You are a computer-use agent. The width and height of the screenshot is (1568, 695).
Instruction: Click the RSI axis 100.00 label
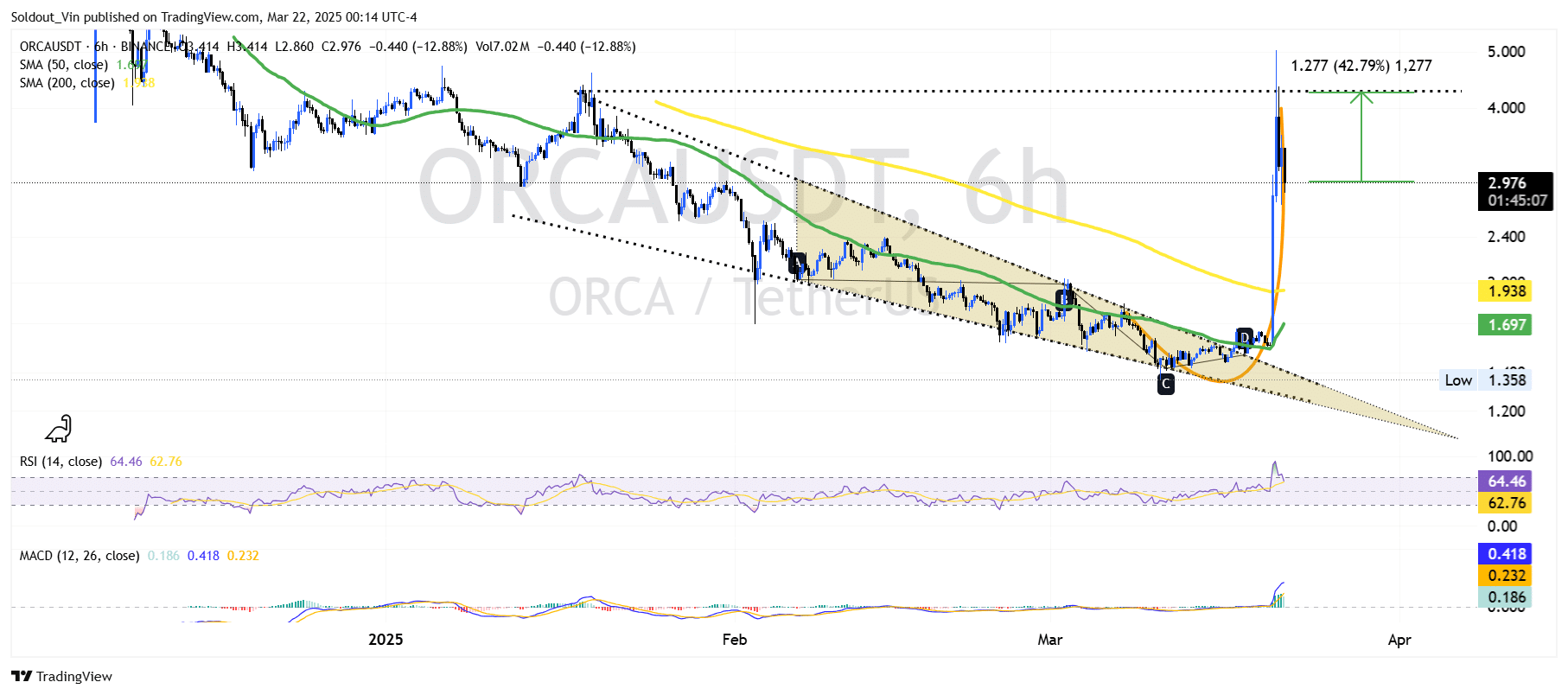pos(1510,456)
